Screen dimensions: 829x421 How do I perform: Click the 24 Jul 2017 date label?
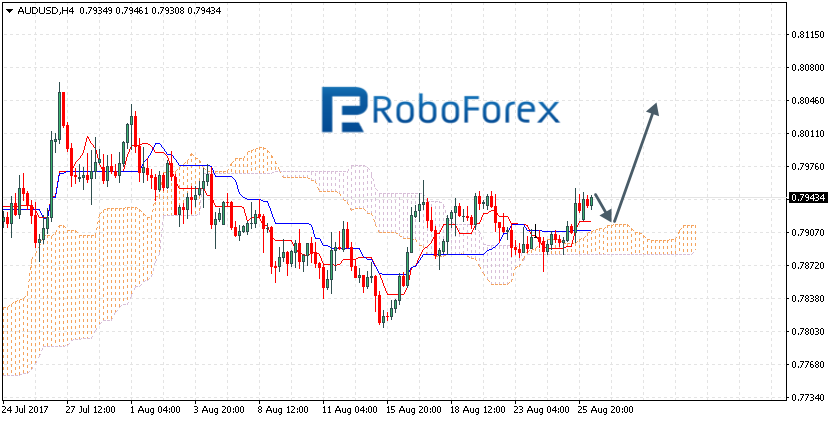coord(23,410)
